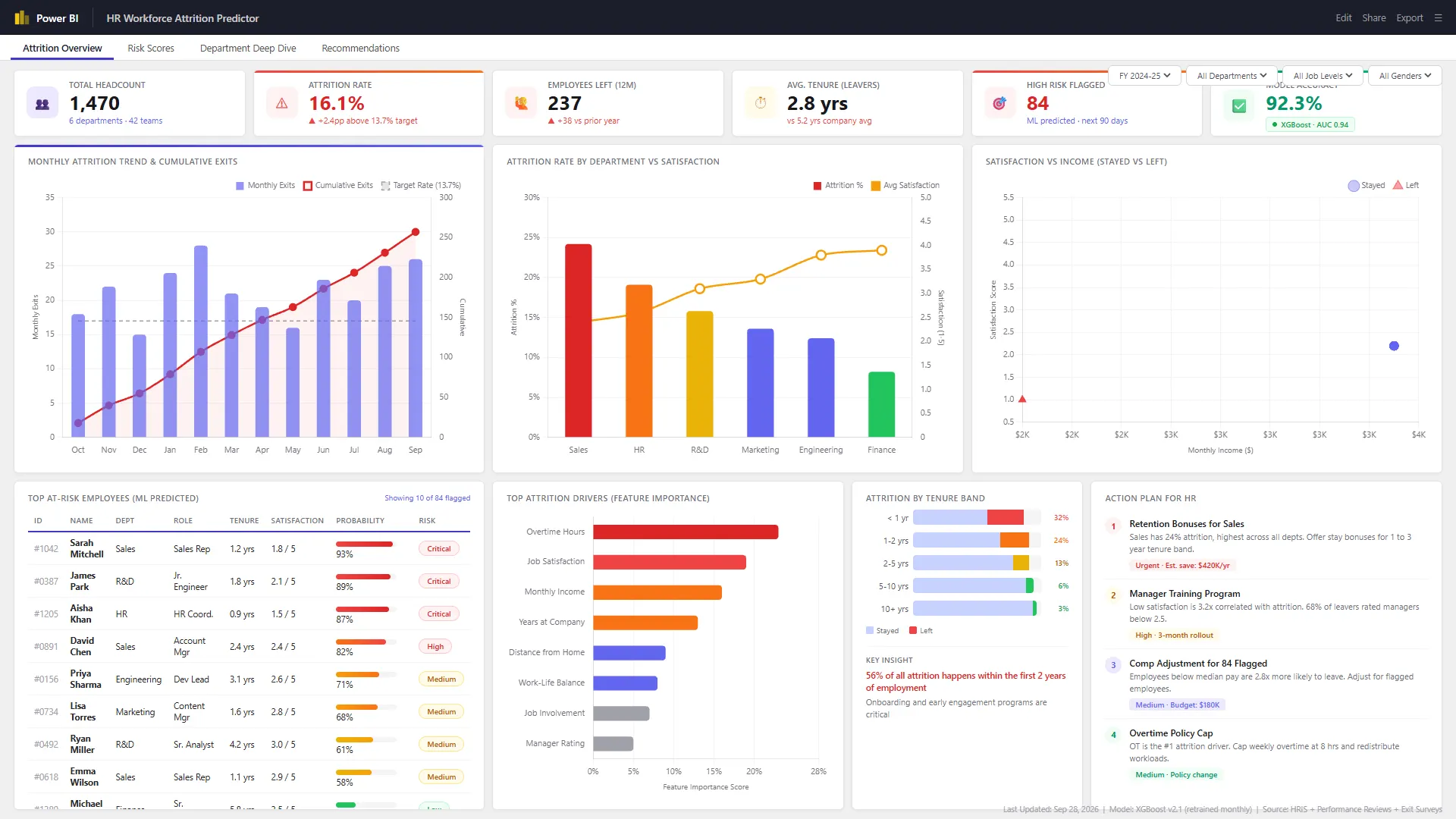
Task: Toggle Stayed legend under tenure band chart
Action: [x=882, y=631]
